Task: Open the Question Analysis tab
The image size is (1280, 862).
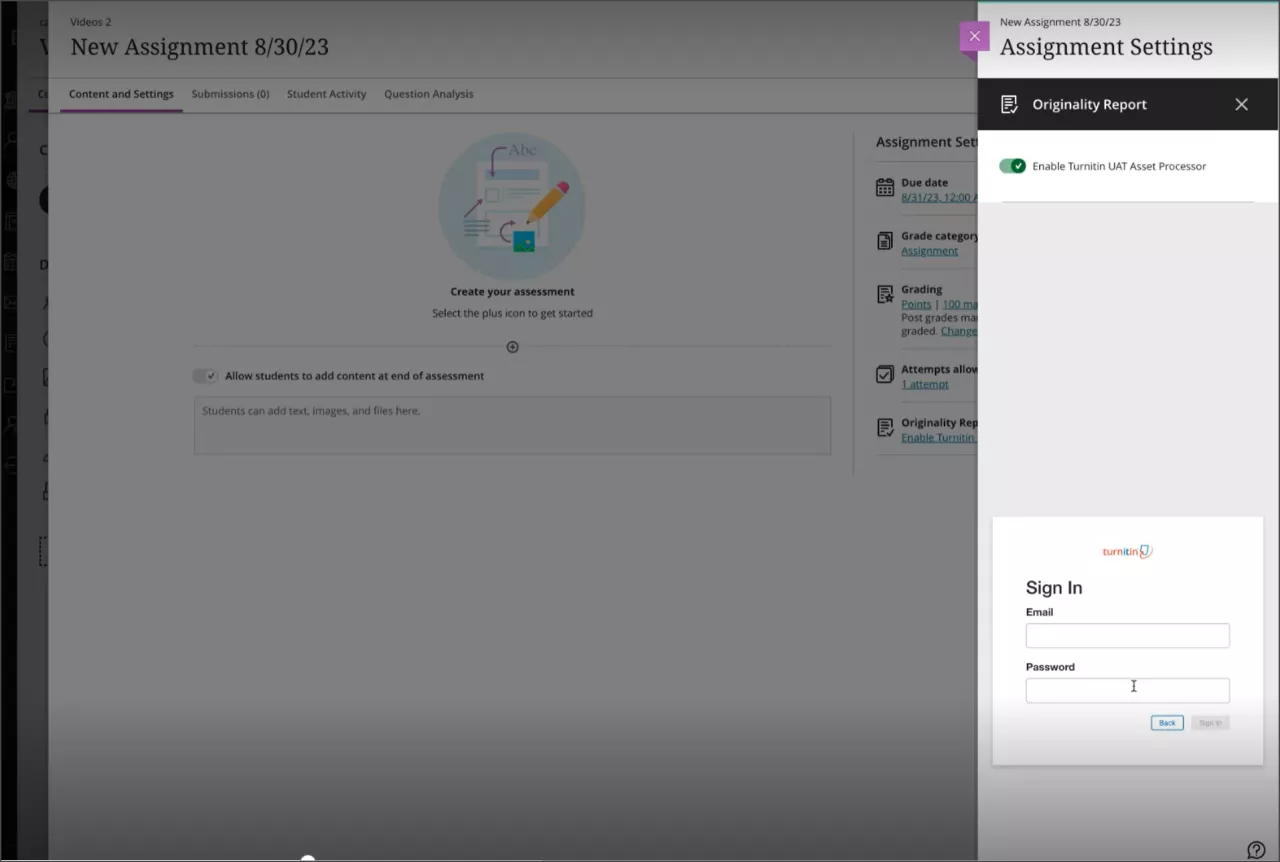Action: (428, 94)
